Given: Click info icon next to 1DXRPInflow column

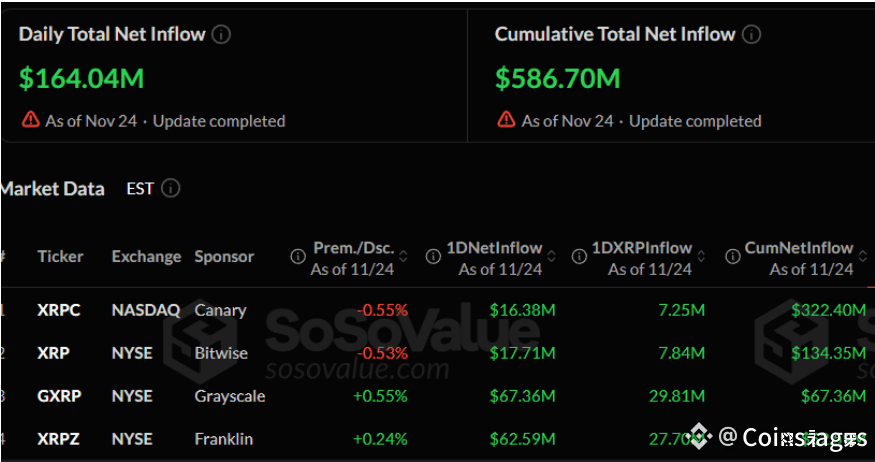Looking at the screenshot, I should [578, 257].
